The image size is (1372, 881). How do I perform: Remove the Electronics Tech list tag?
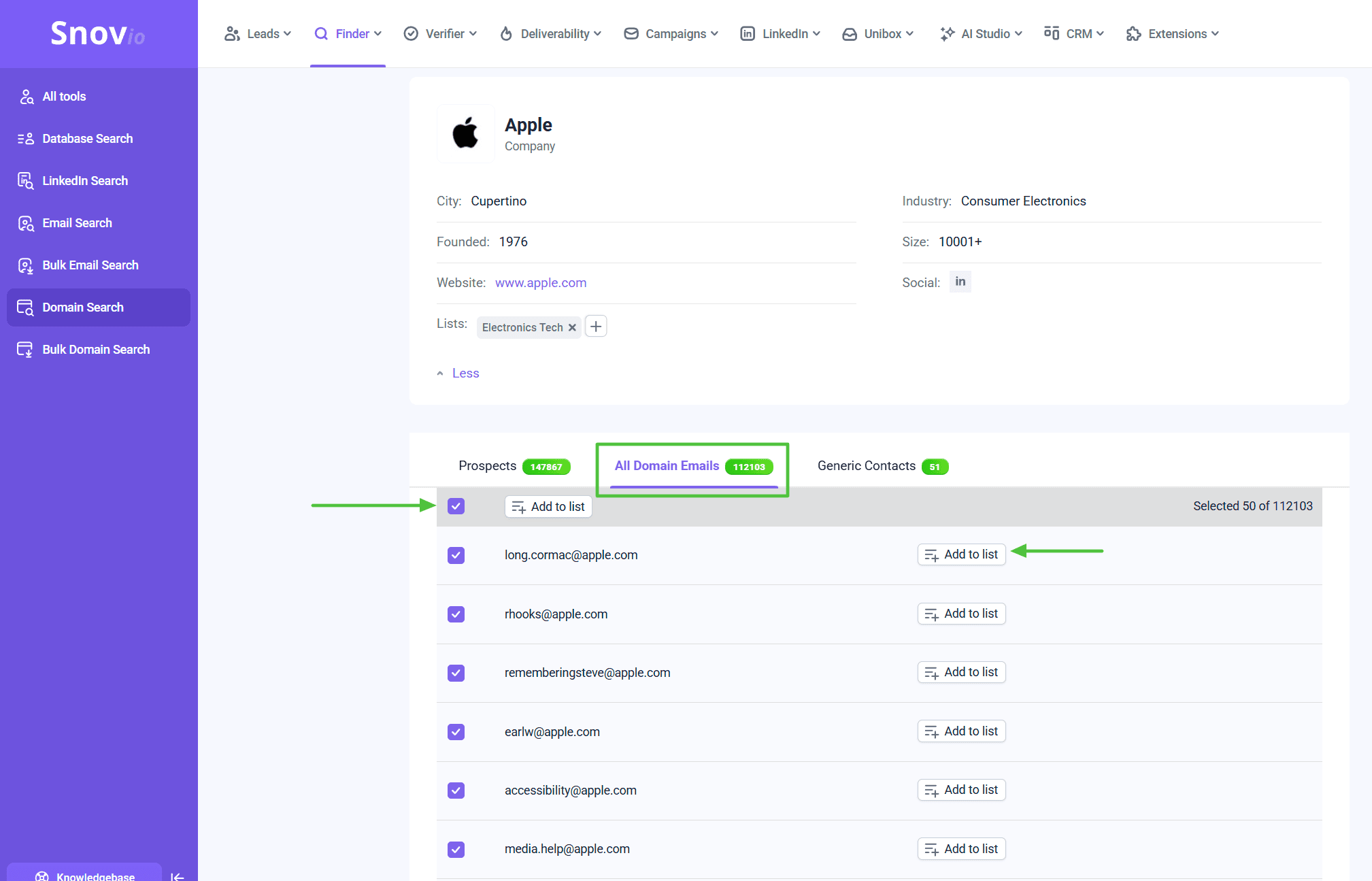tap(572, 327)
